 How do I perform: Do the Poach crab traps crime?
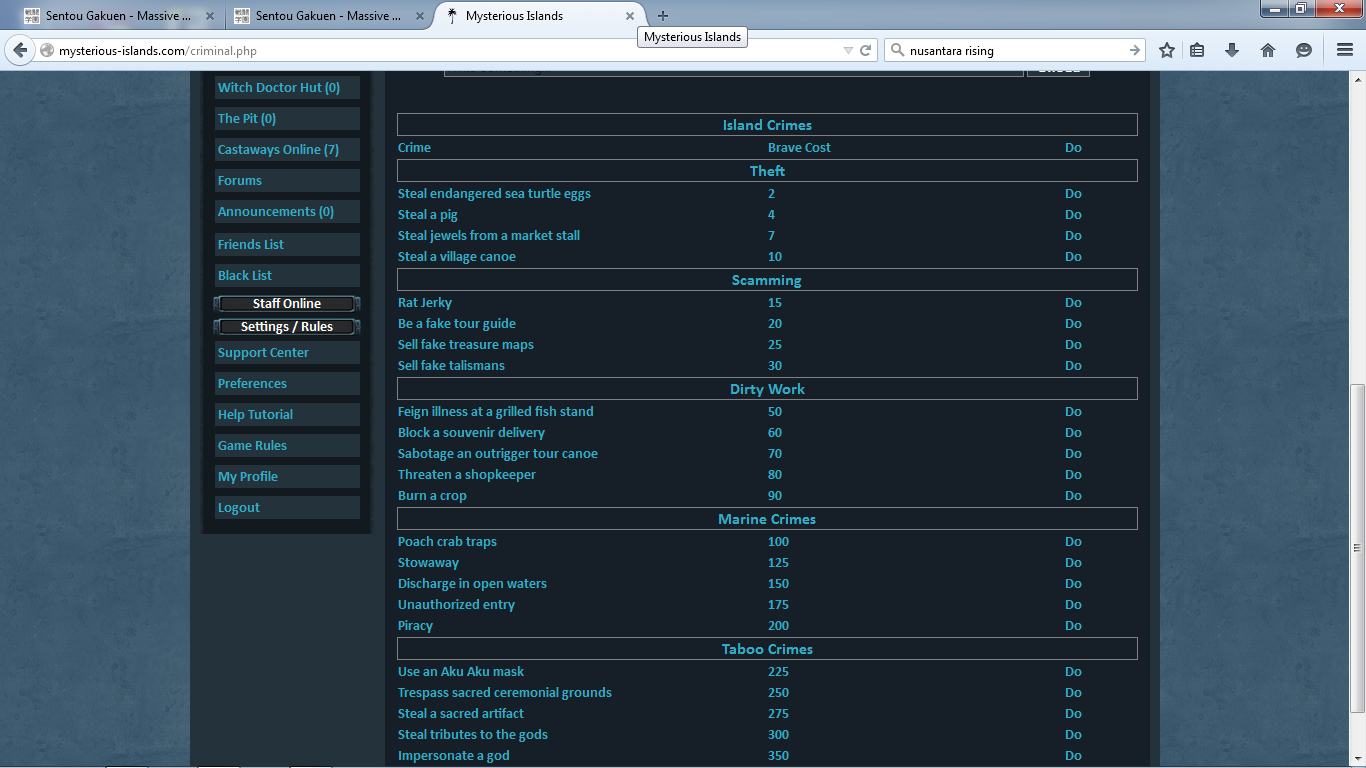(x=1073, y=541)
